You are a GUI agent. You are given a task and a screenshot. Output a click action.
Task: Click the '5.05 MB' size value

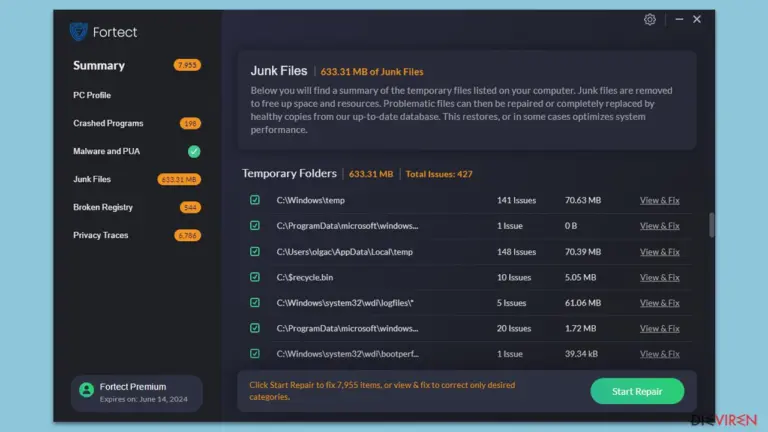tap(580, 277)
